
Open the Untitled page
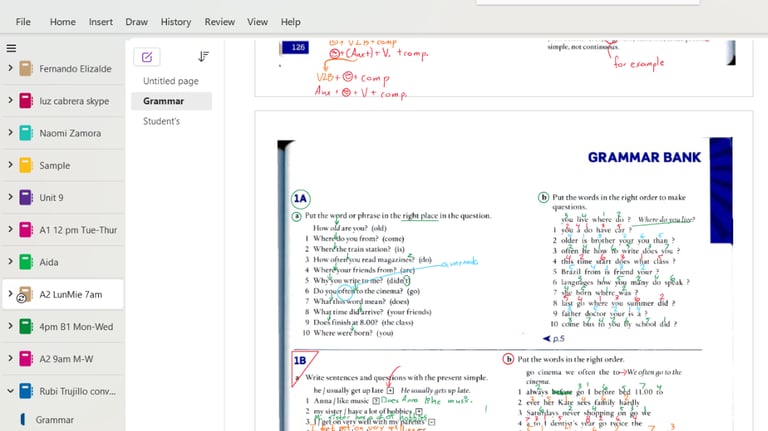(x=171, y=81)
